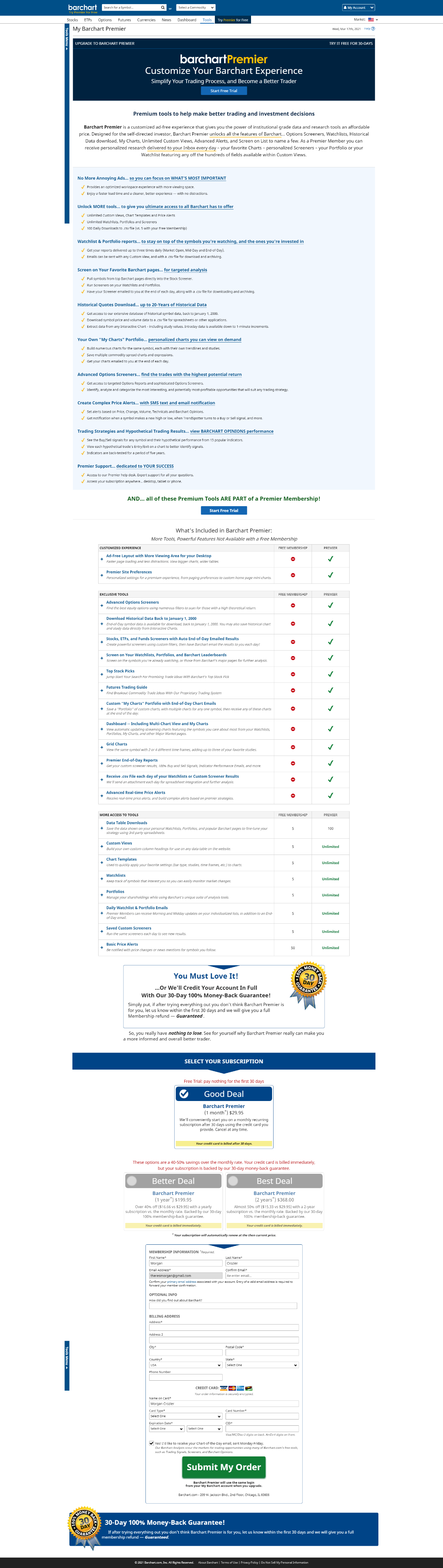Expand Data Table Downloads plus icon
This screenshot has height=1568, width=443.
tap(102, 828)
